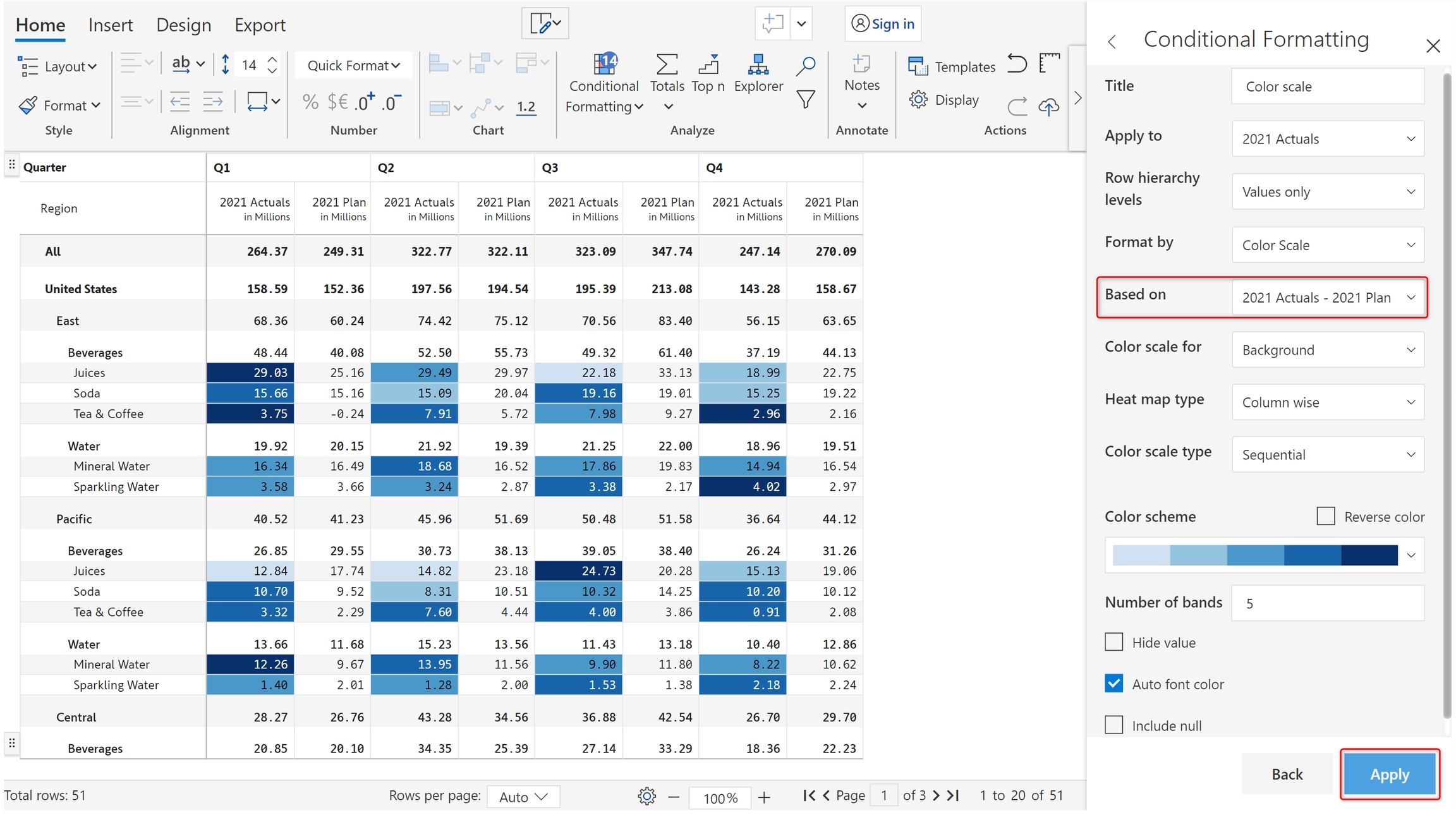Click the Apply button

point(1389,774)
